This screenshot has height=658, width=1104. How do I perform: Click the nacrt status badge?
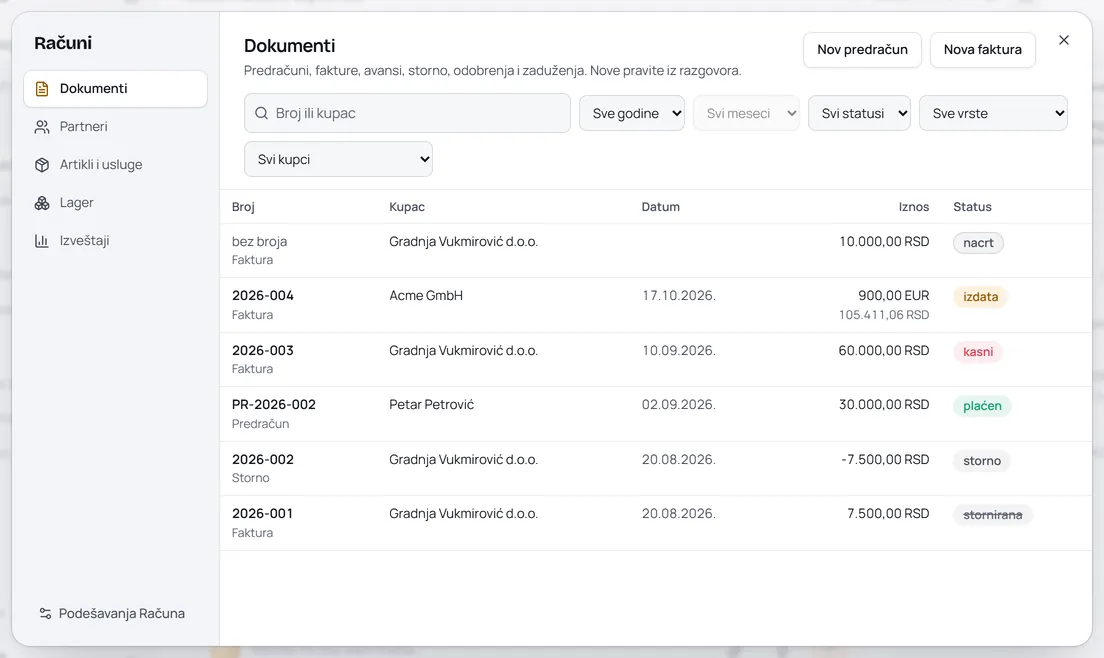click(978, 243)
